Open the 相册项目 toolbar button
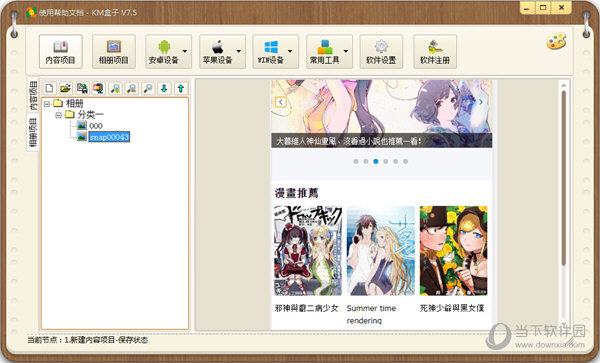 pyautogui.click(x=114, y=52)
